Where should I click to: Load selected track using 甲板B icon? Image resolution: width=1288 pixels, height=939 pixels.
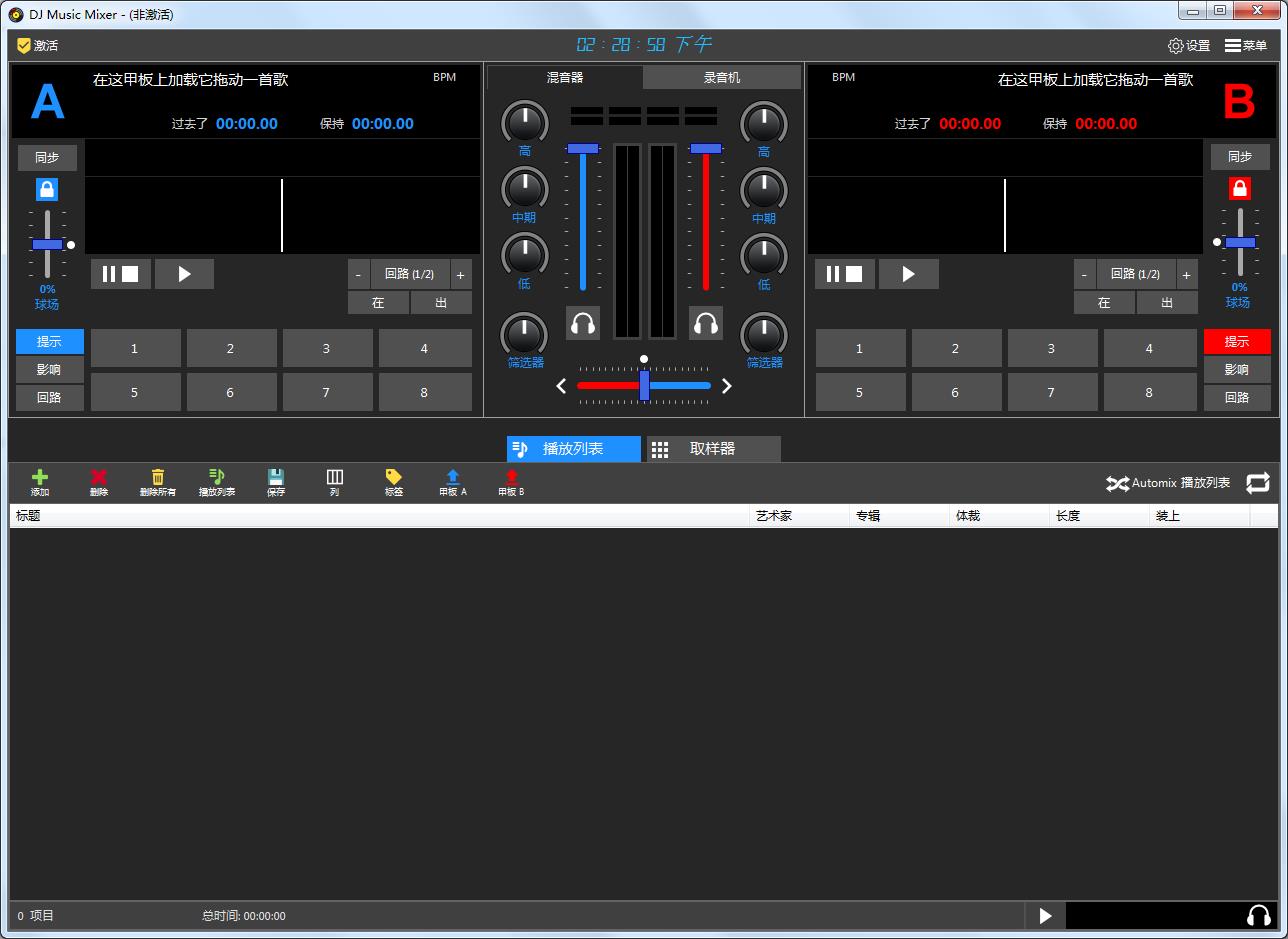(x=510, y=483)
